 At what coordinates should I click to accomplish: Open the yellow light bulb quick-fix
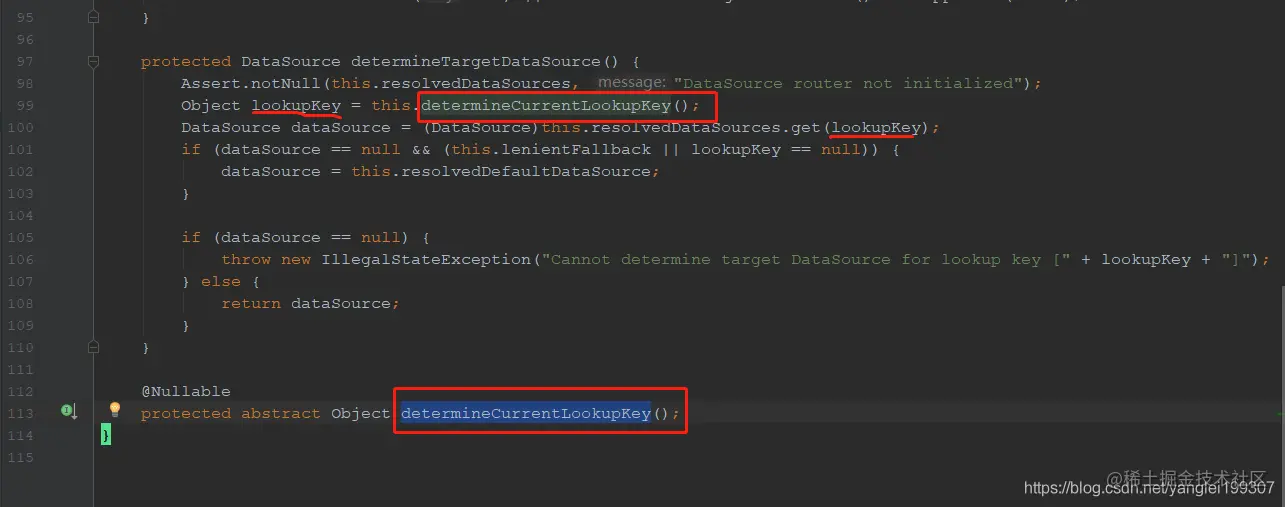click(x=115, y=410)
